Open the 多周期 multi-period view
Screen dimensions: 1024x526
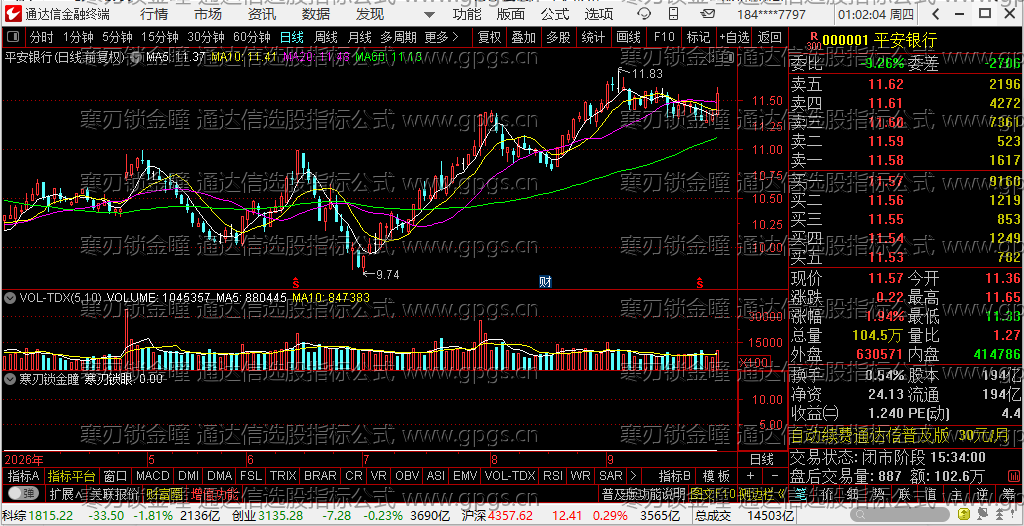point(398,37)
